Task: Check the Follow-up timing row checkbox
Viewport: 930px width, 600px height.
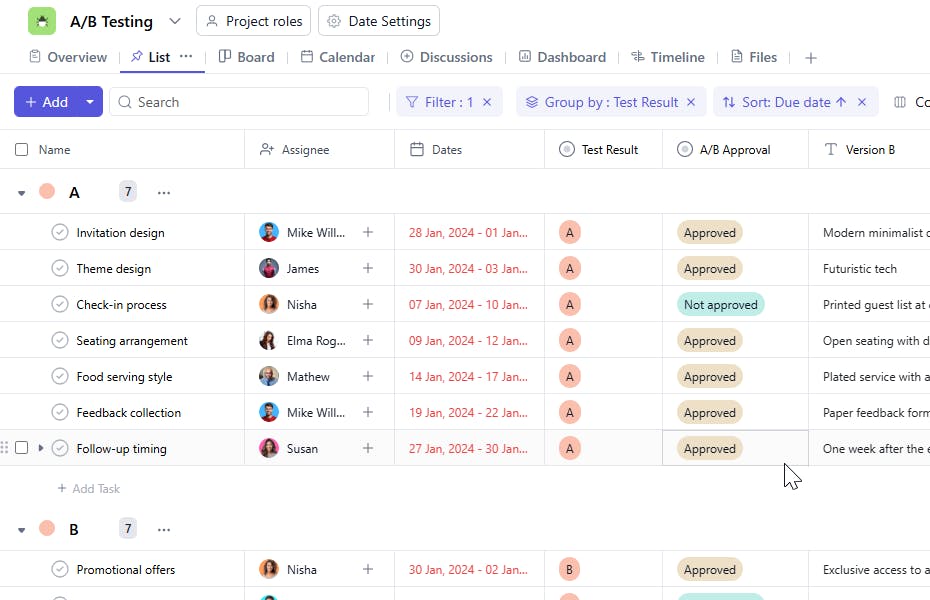Action: tap(22, 448)
